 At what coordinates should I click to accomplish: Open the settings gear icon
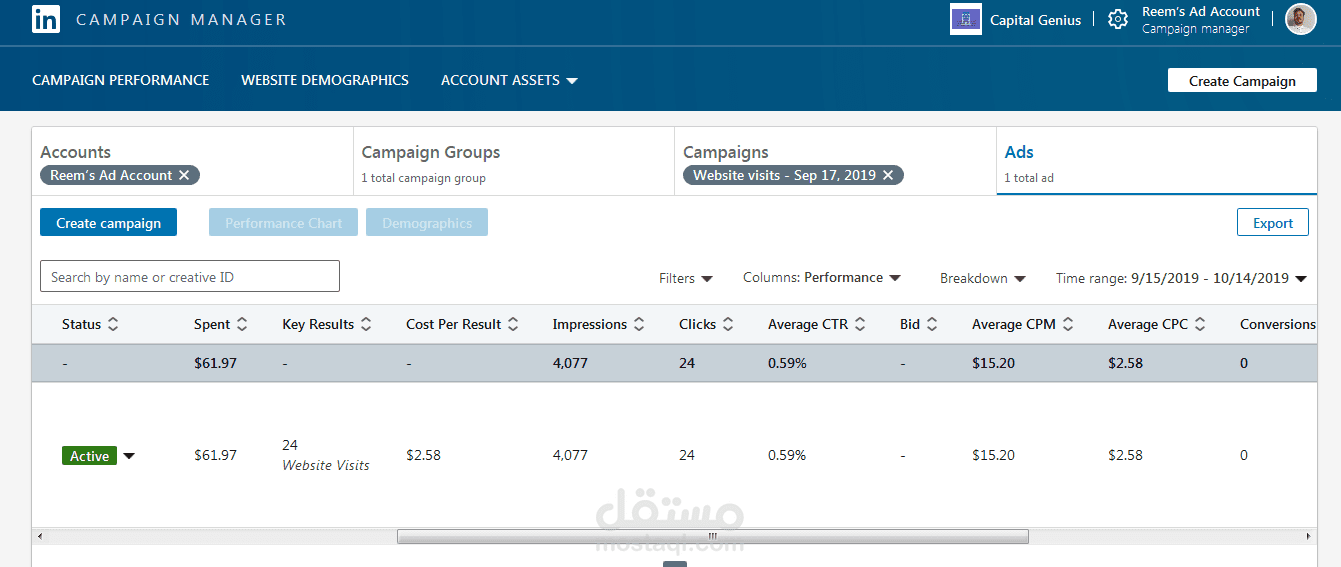coord(1118,19)
